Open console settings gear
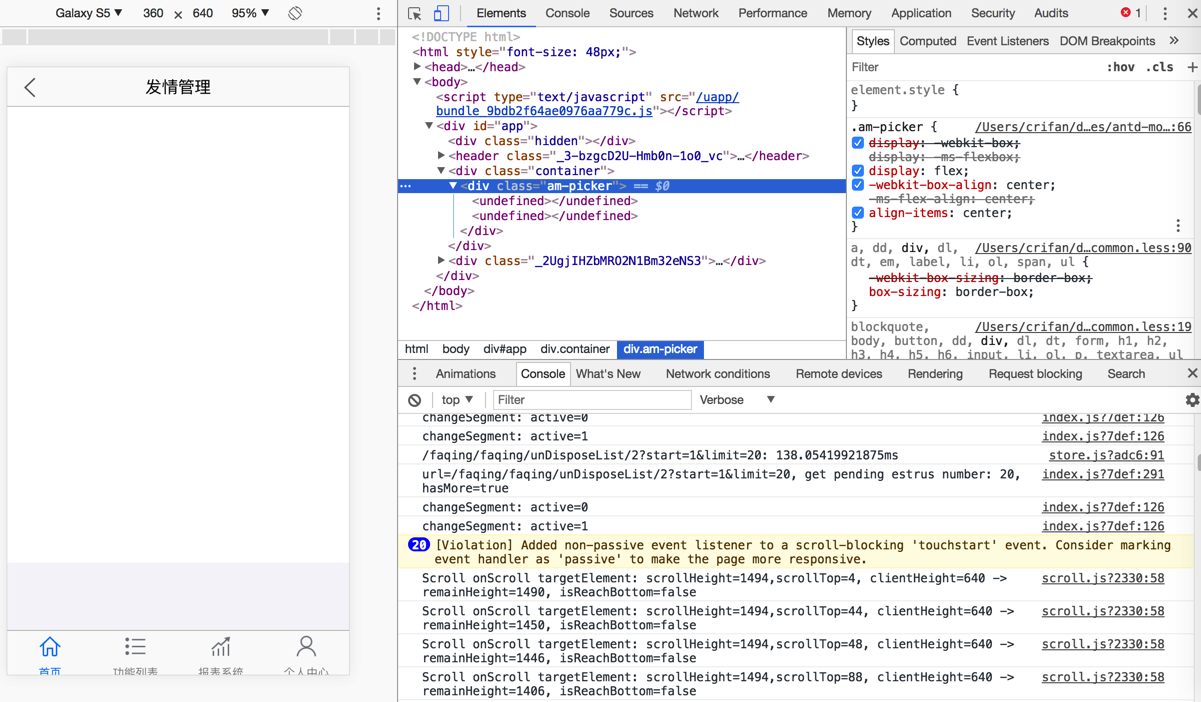 pyautogui.click(x=1192, y=400)
